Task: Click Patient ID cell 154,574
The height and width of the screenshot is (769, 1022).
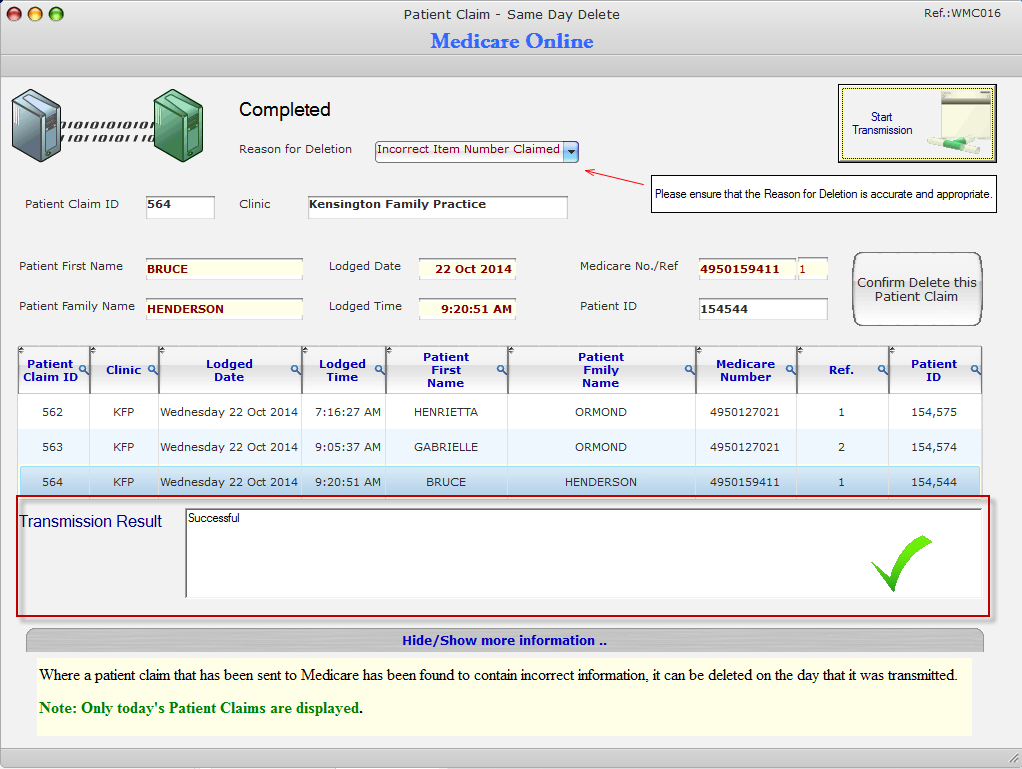Action: pyautogui.click(x=934, y=447)
